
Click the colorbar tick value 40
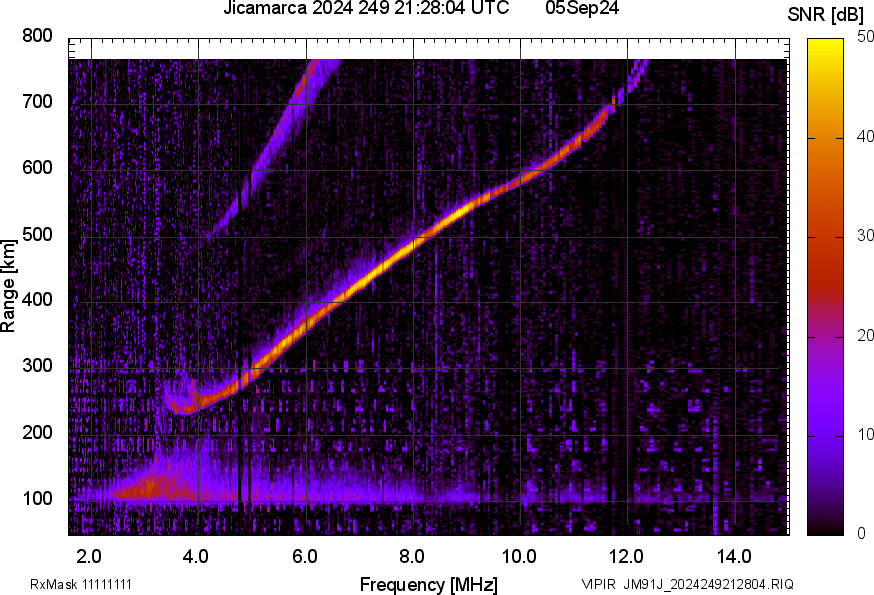[x=865, y=137]
